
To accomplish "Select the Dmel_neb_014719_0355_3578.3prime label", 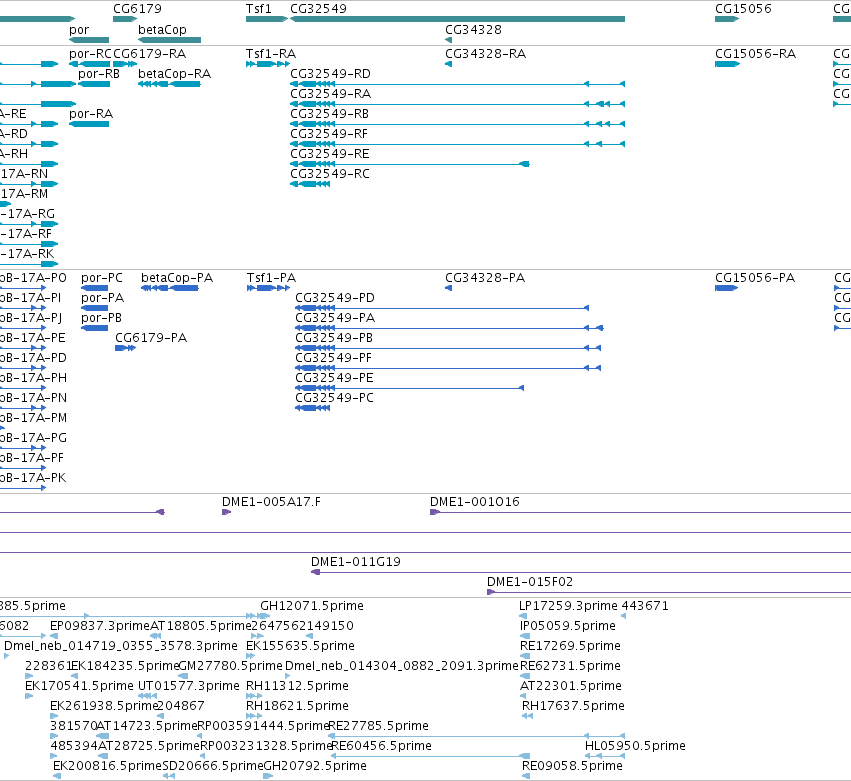I will (x=120, y=646).
